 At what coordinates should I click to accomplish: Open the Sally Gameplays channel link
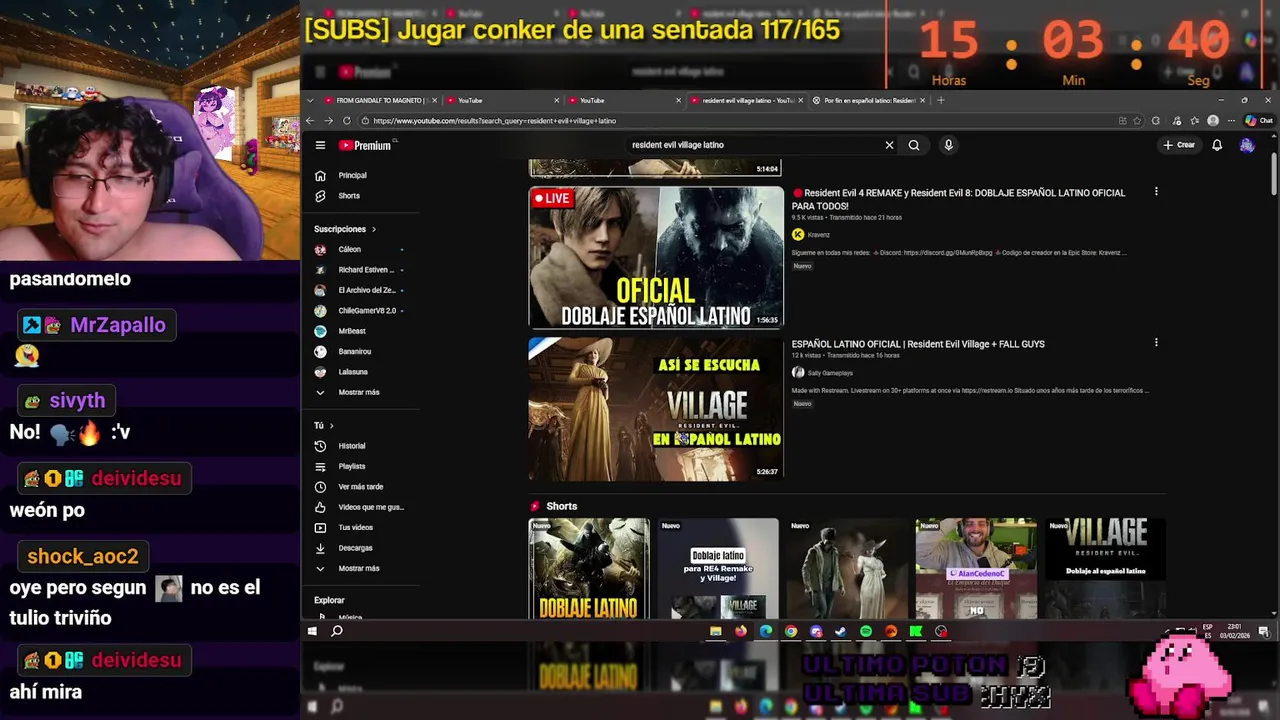coord(829,373)
